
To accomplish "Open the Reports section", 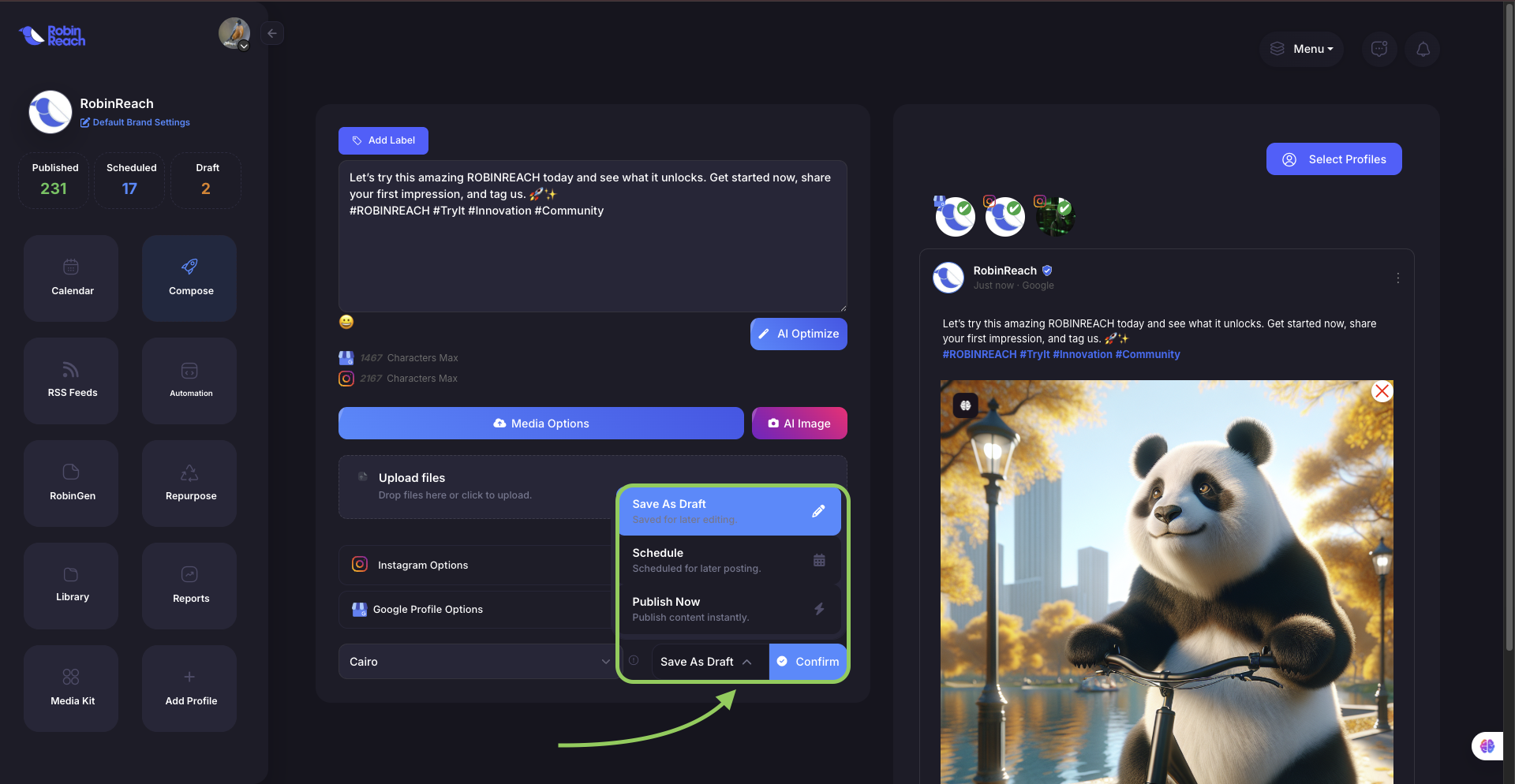I will point(189,585).
